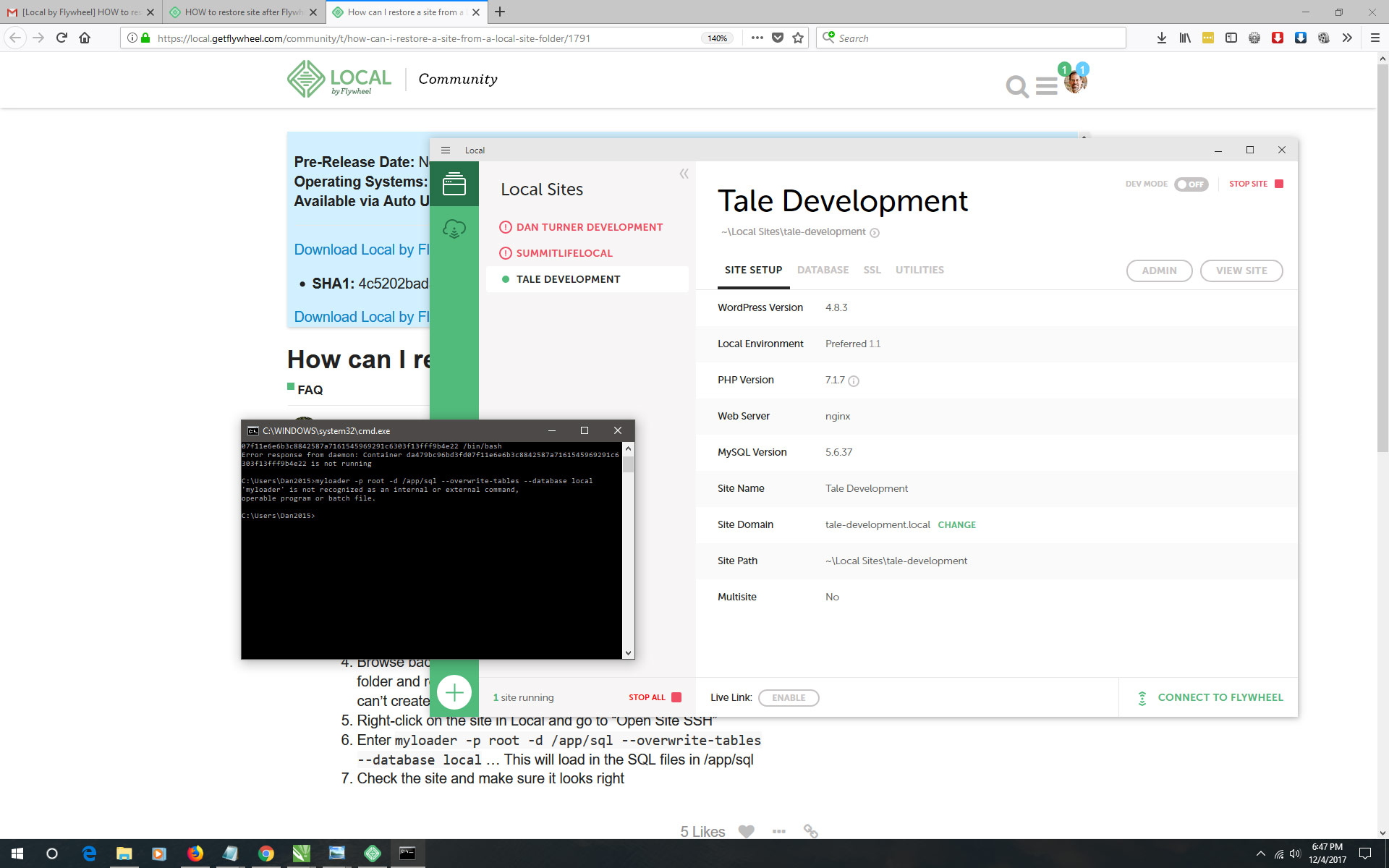This screenshot has width=1389, height=868.
Task: Click the forum search magnifier icon
Action: pyautogui.click(x=1016, y=87)
